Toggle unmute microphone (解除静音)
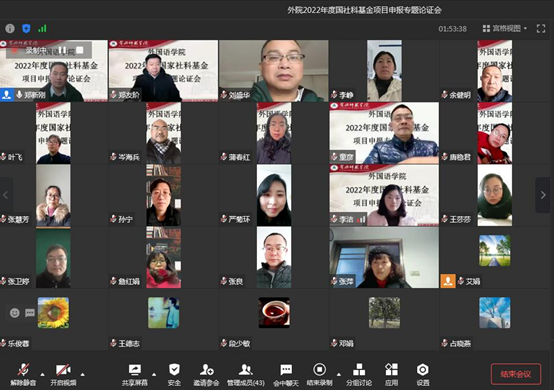 click(x=23, y=375)
